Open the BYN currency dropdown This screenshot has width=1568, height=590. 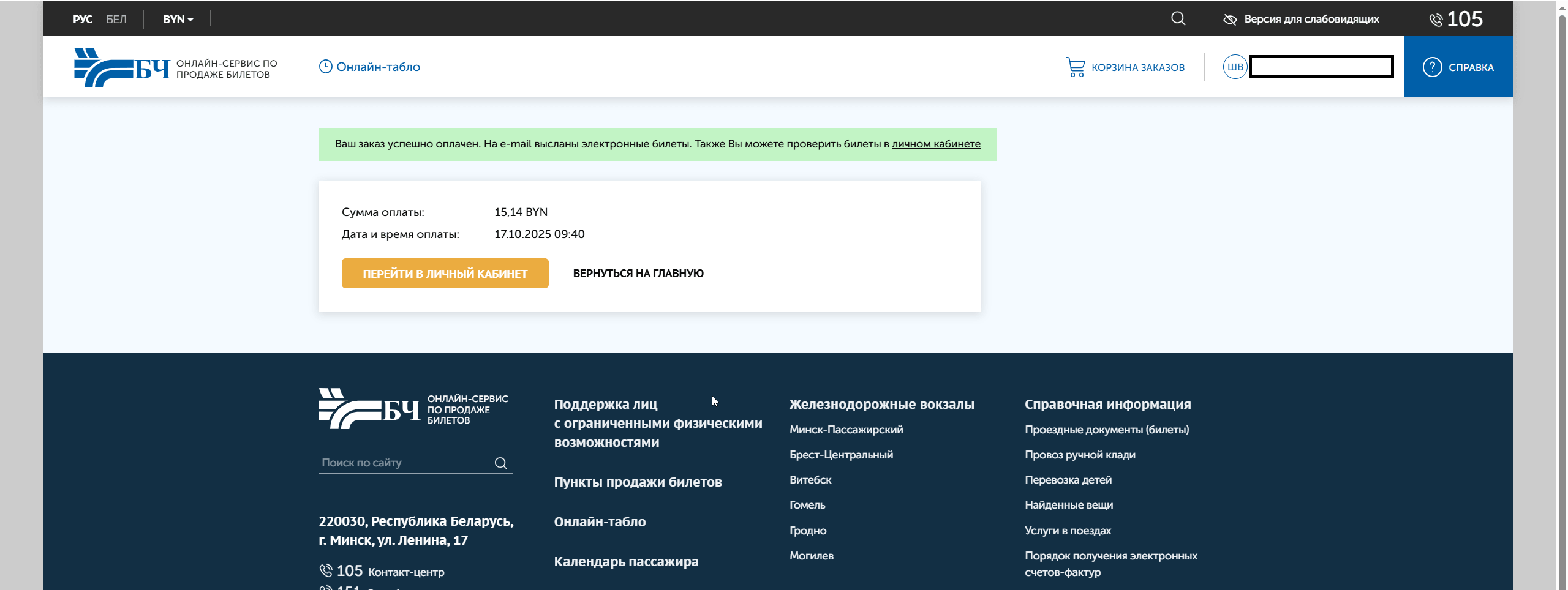(x=178, y=20)
